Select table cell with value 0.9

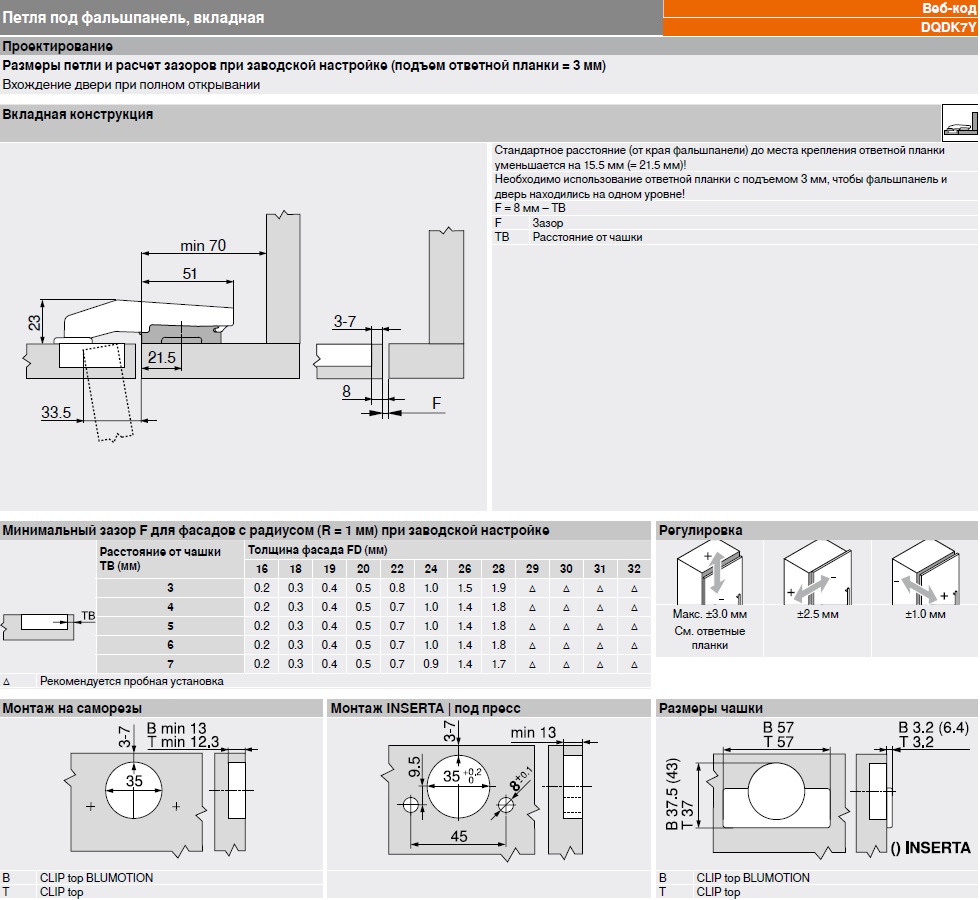pos(431,664)
